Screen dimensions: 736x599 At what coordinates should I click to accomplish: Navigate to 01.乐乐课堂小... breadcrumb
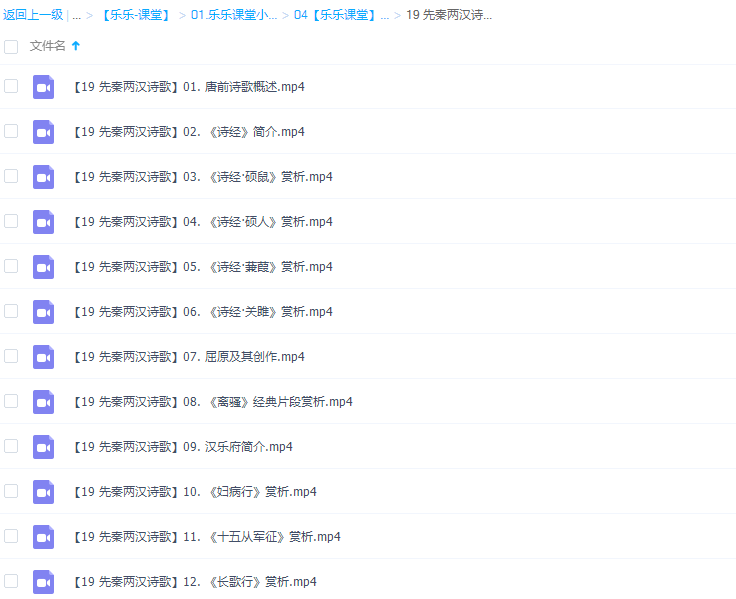click(x=233, y=16)
